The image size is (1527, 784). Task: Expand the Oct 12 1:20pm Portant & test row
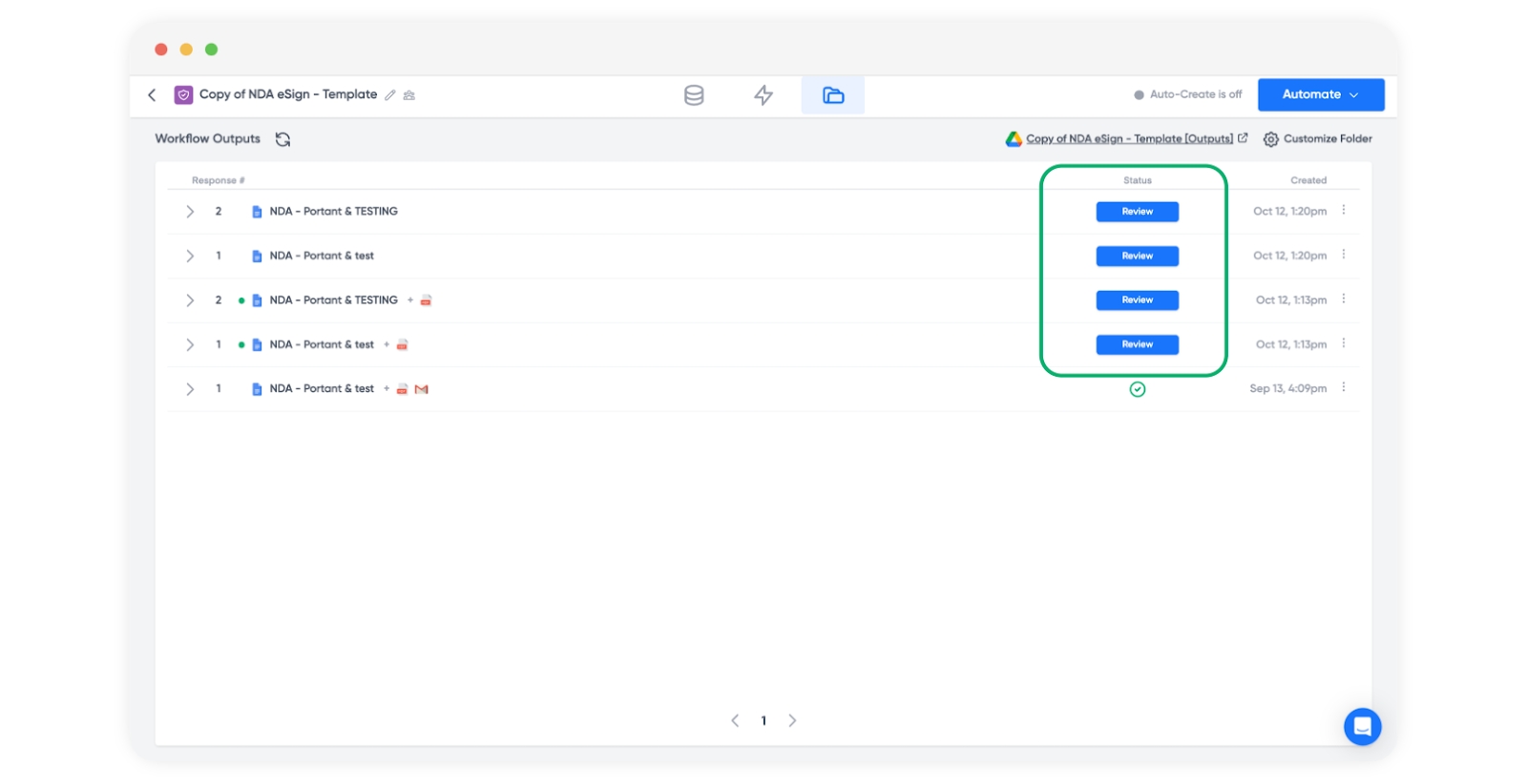point(190,256)
